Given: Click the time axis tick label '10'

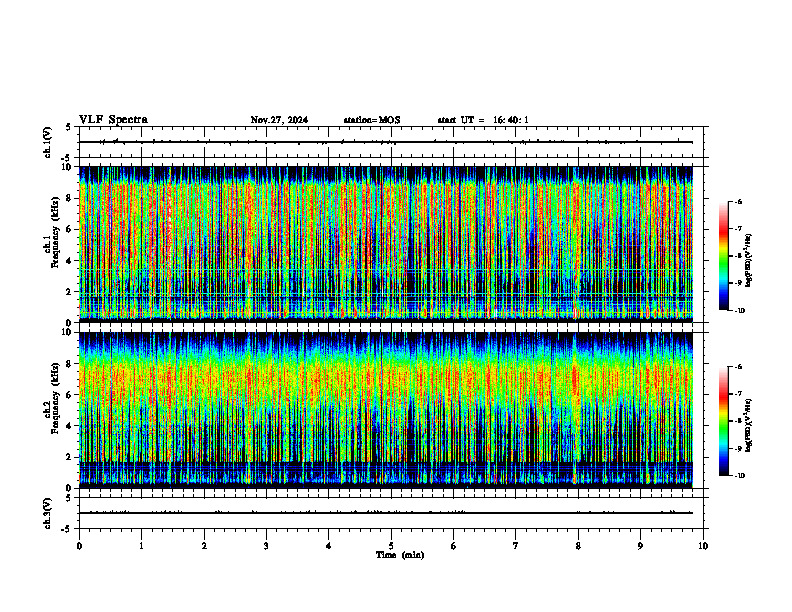Looking at the screenshot, I should [703, 546].
